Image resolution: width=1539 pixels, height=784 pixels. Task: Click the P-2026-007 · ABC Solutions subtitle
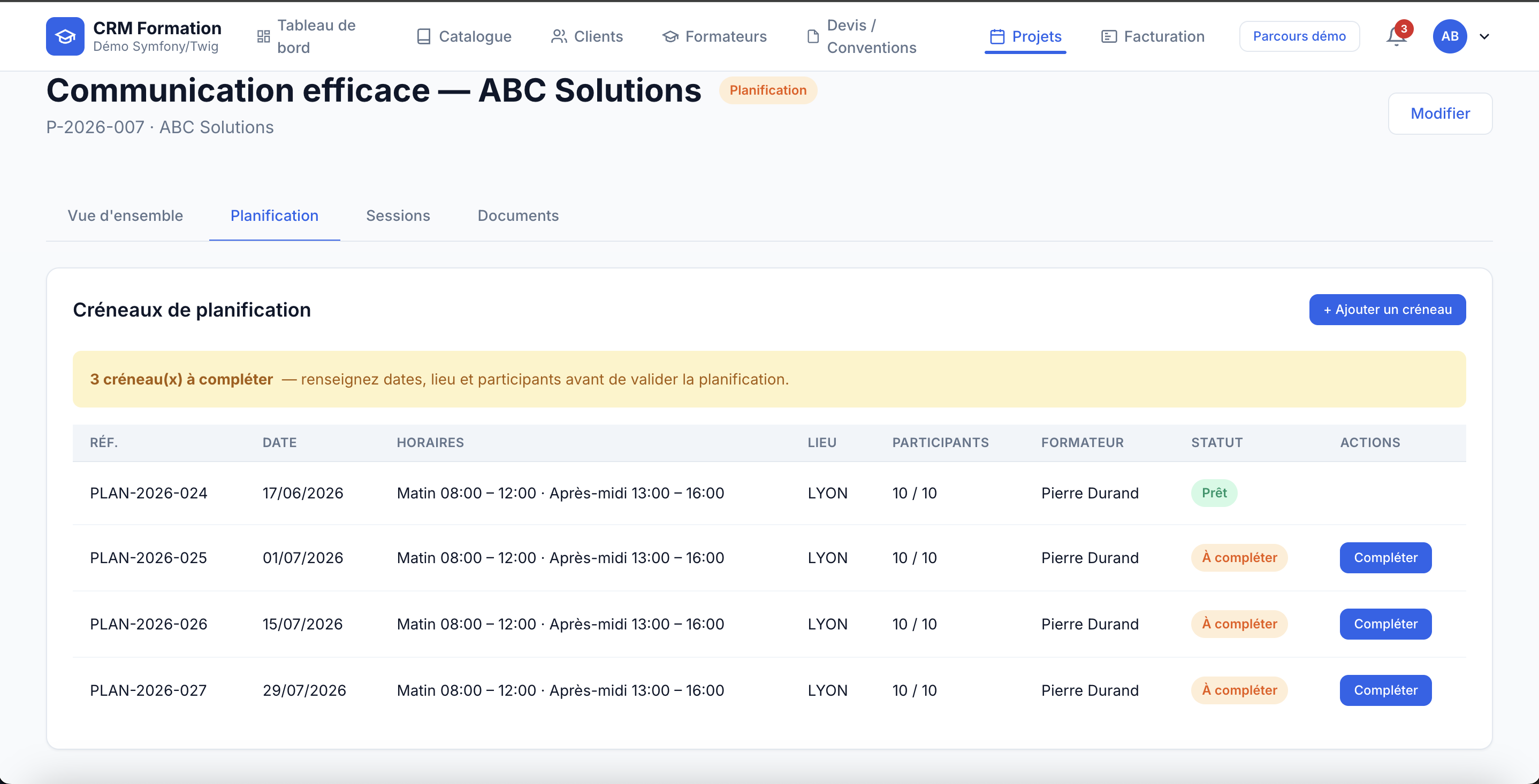160,127
